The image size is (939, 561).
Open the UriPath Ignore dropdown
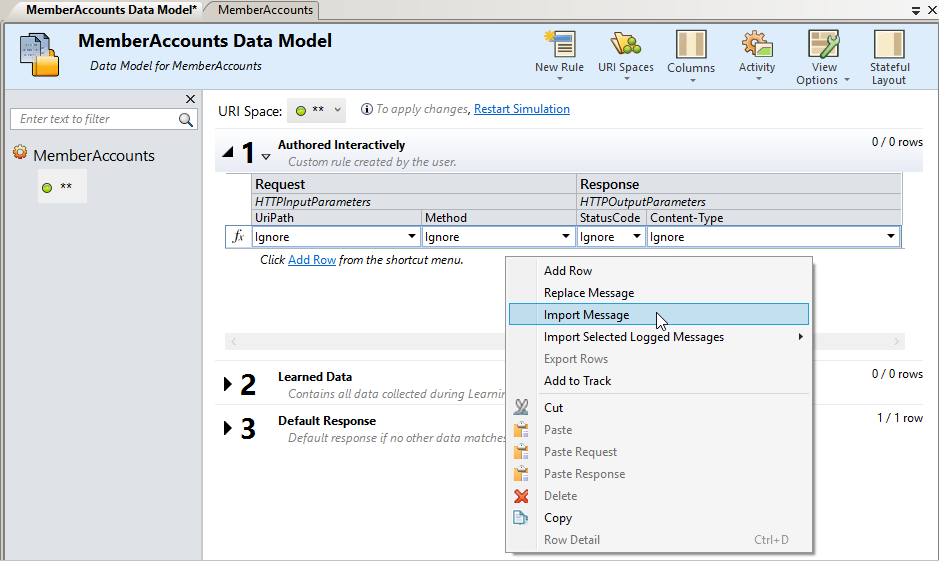pyautogui.click(x=412, y=237)
